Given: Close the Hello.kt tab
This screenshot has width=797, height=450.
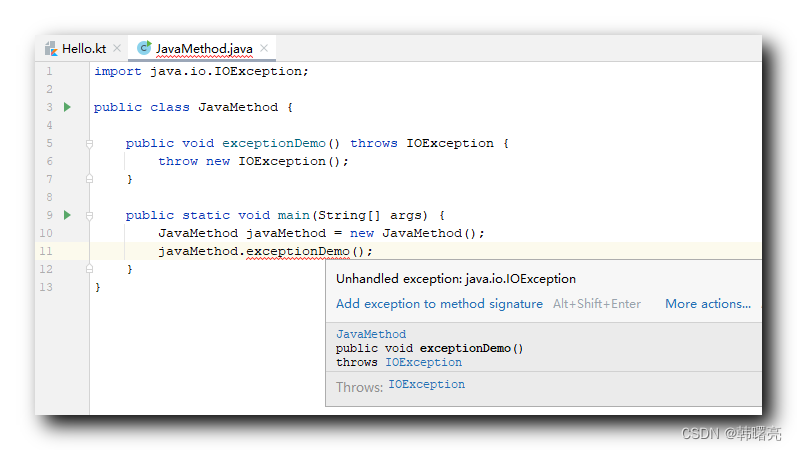Looking at the screenshot, I should [x=117, y=48].
